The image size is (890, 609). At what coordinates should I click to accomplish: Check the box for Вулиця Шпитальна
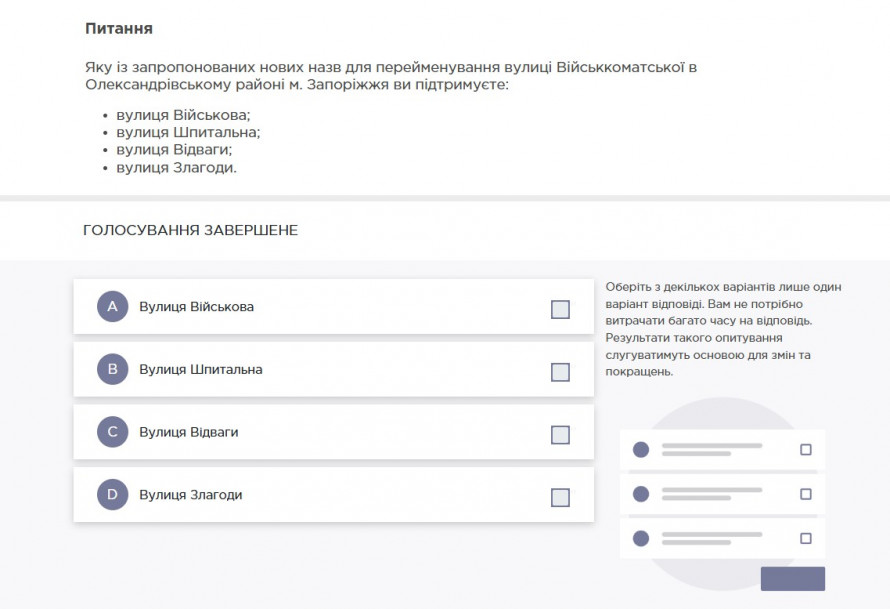pyautogui.click(x=560, y=372)
